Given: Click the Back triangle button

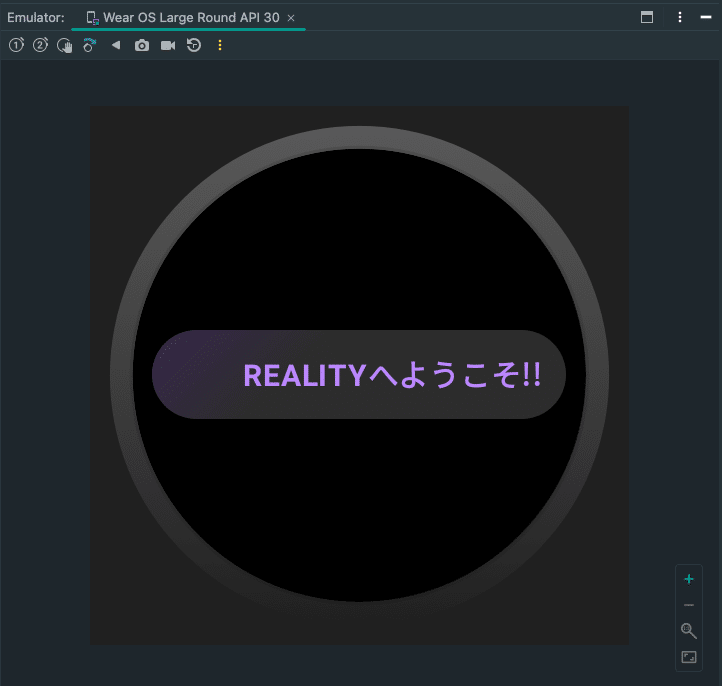Looking at the screenshot, I should pyautogui.click(x=116, y=45).
